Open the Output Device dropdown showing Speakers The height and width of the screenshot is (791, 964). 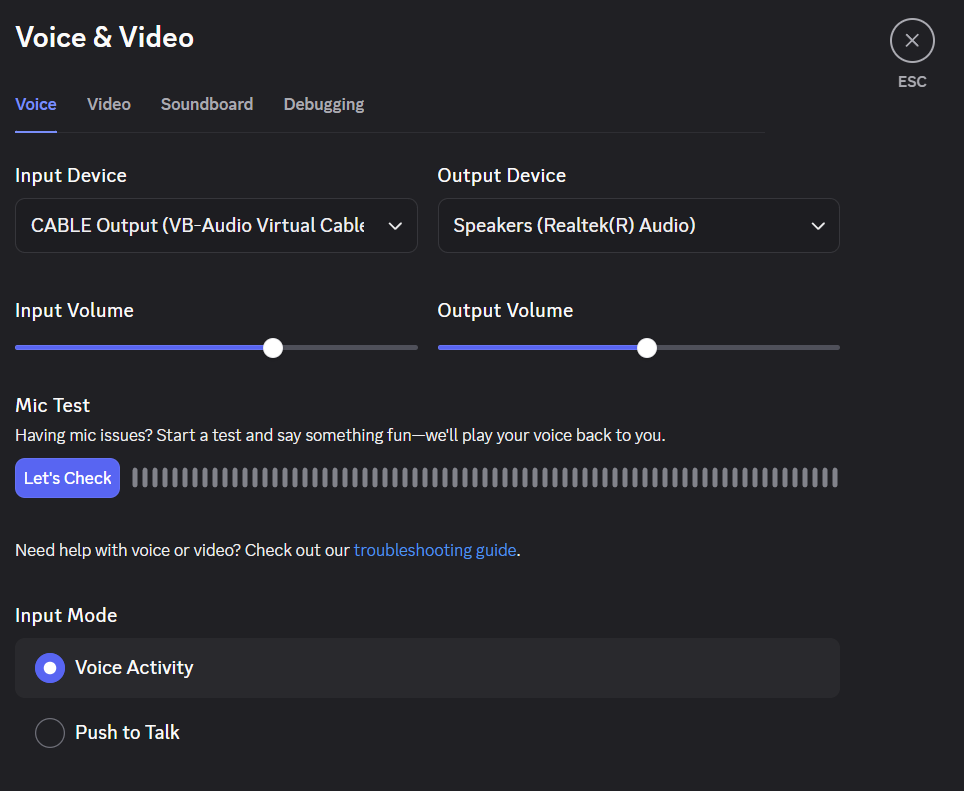click(639, 226)
